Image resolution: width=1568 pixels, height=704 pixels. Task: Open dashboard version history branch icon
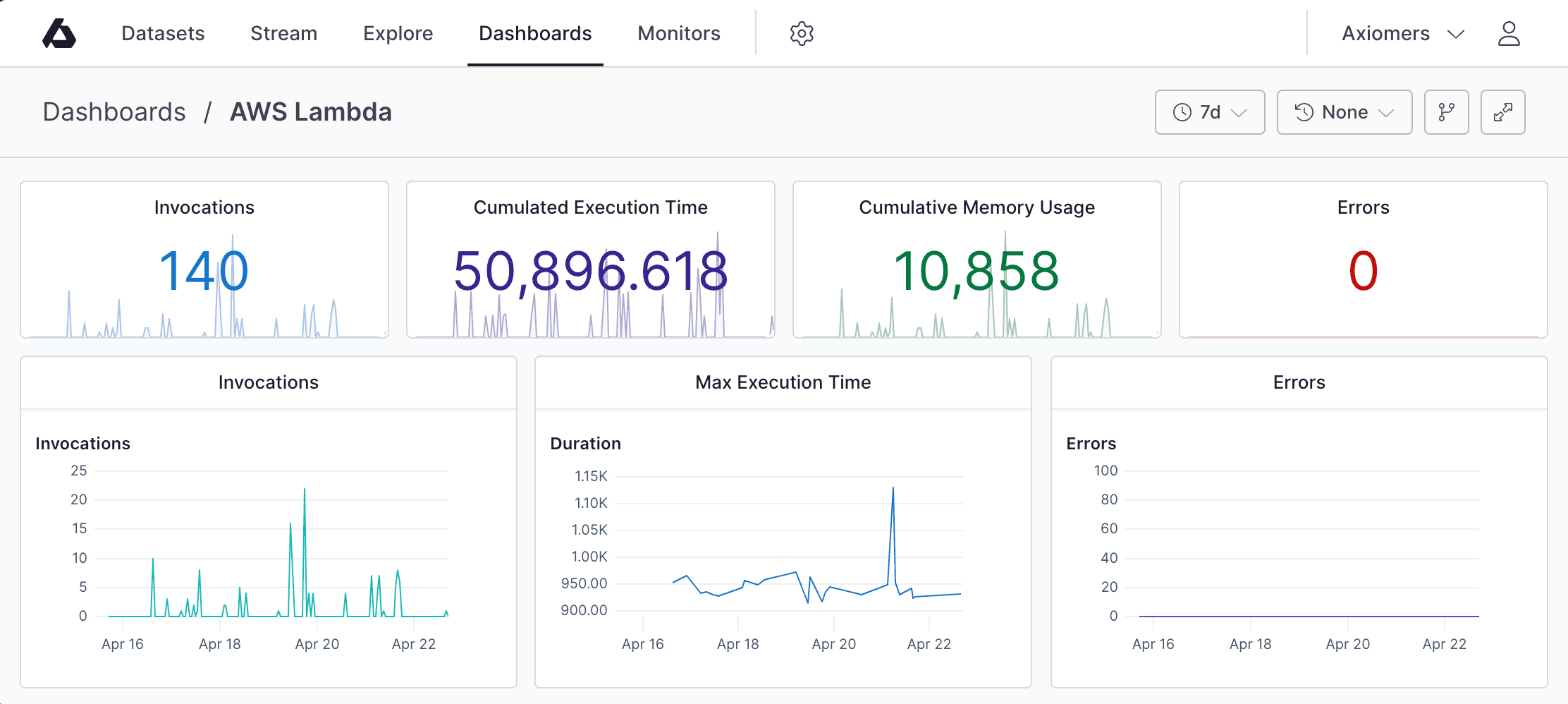(x=1446, y=111)
